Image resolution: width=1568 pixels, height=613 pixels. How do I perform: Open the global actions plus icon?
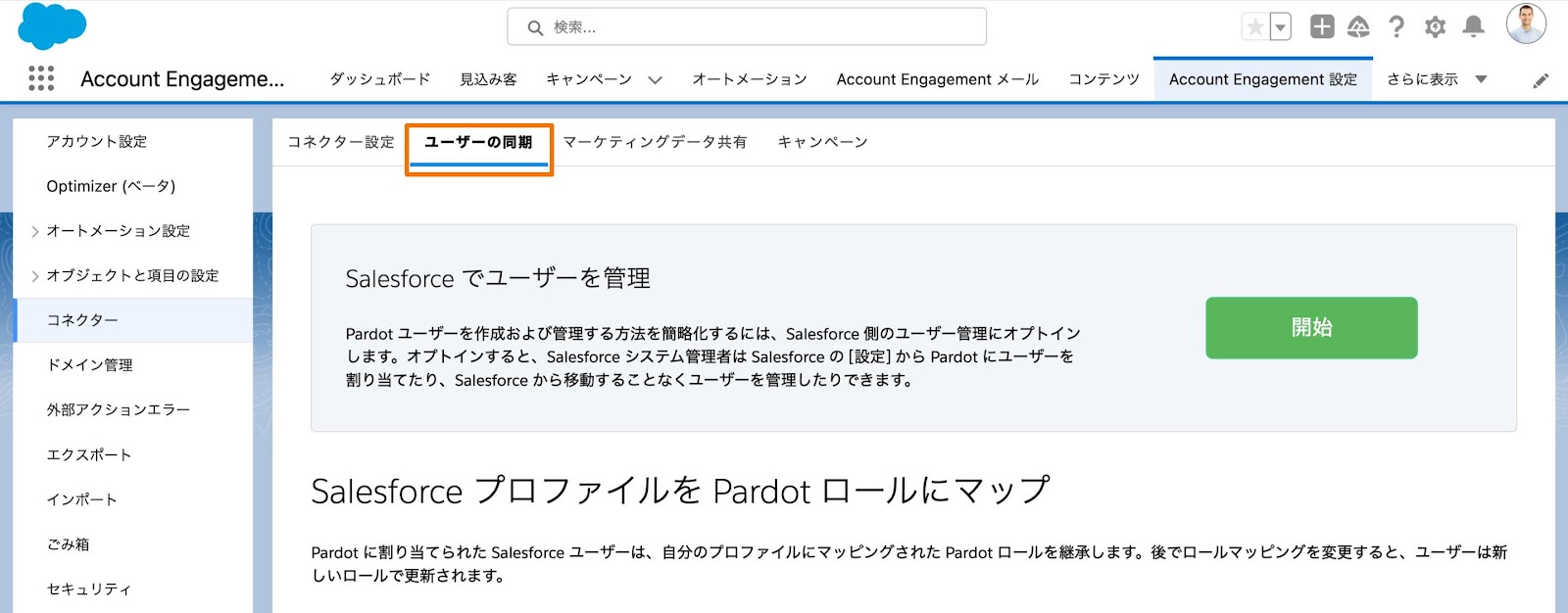[1322, 26]
